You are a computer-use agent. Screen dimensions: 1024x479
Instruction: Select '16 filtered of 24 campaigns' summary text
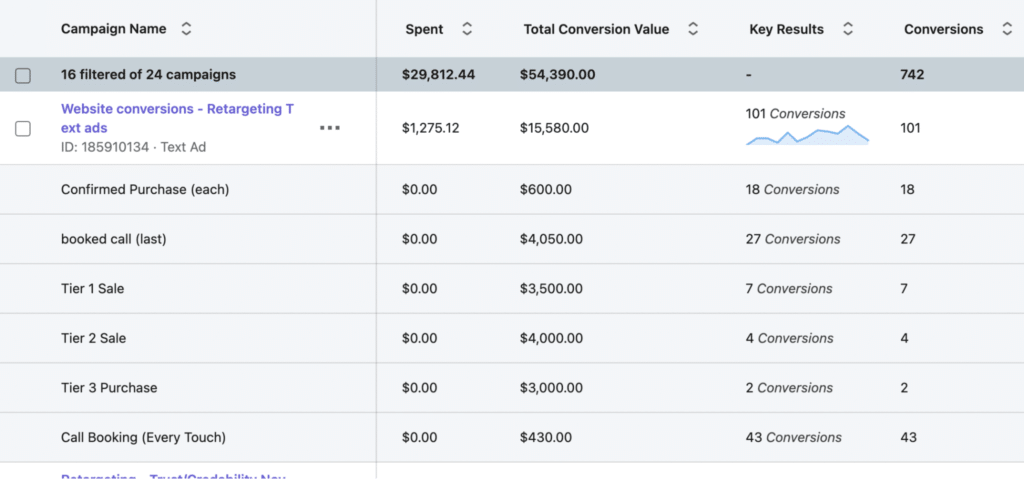148,74
